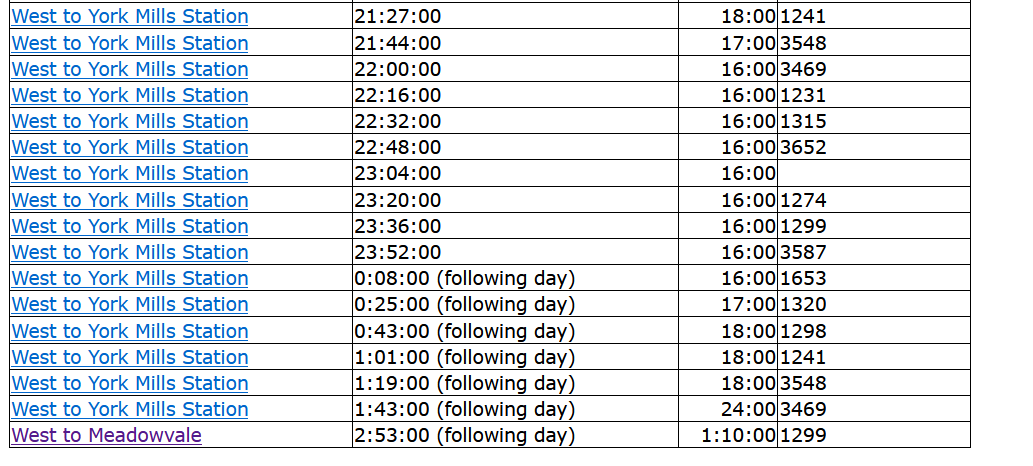Image resolution: width=1033 pixels, height=466 pixels.
Task: Open York Mills Station link at 21:27:00
Action: click(129, 17)
